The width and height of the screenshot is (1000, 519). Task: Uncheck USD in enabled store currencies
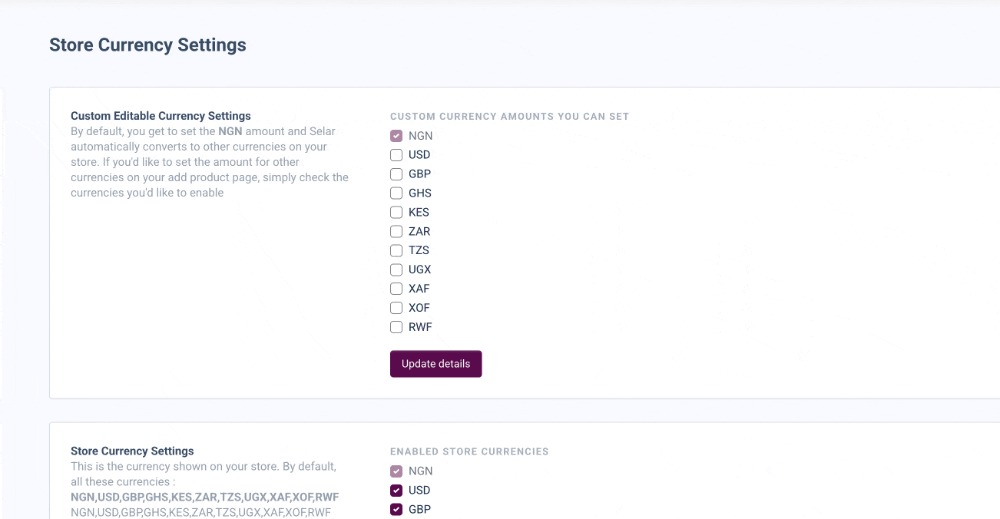click(x=396, y=490)
